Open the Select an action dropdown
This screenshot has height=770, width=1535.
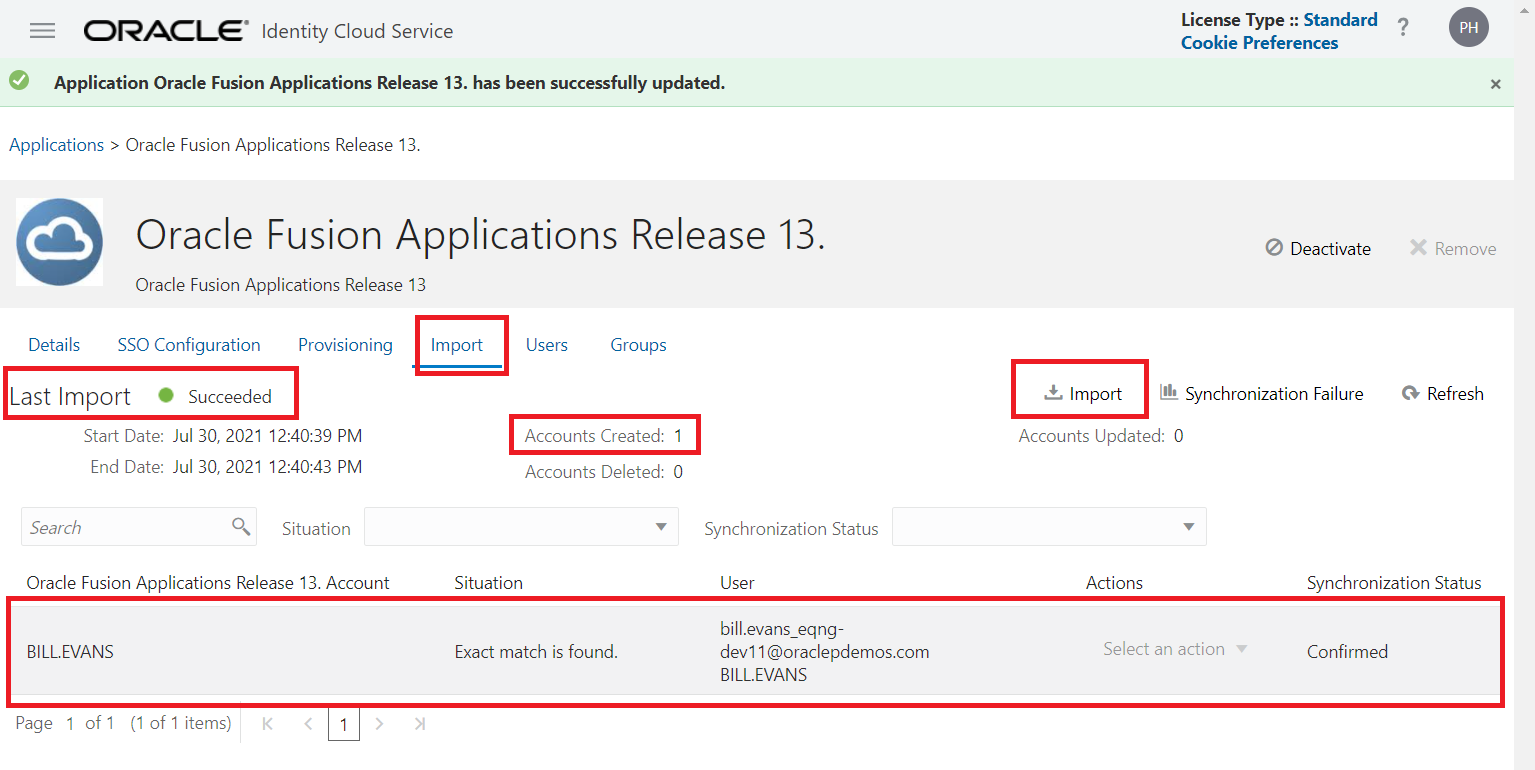(x=1175, y=649)
